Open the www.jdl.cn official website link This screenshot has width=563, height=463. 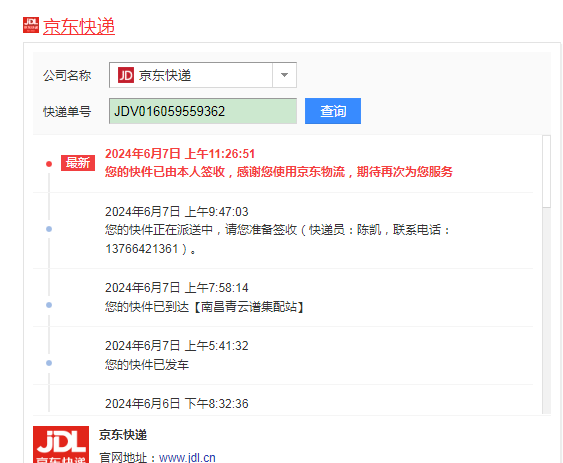187,457
